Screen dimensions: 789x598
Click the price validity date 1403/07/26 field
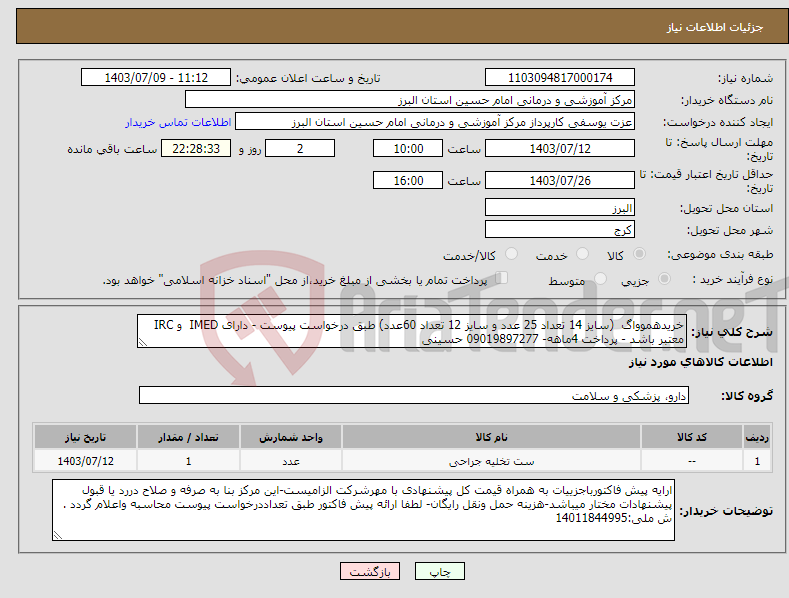(560, 180)
